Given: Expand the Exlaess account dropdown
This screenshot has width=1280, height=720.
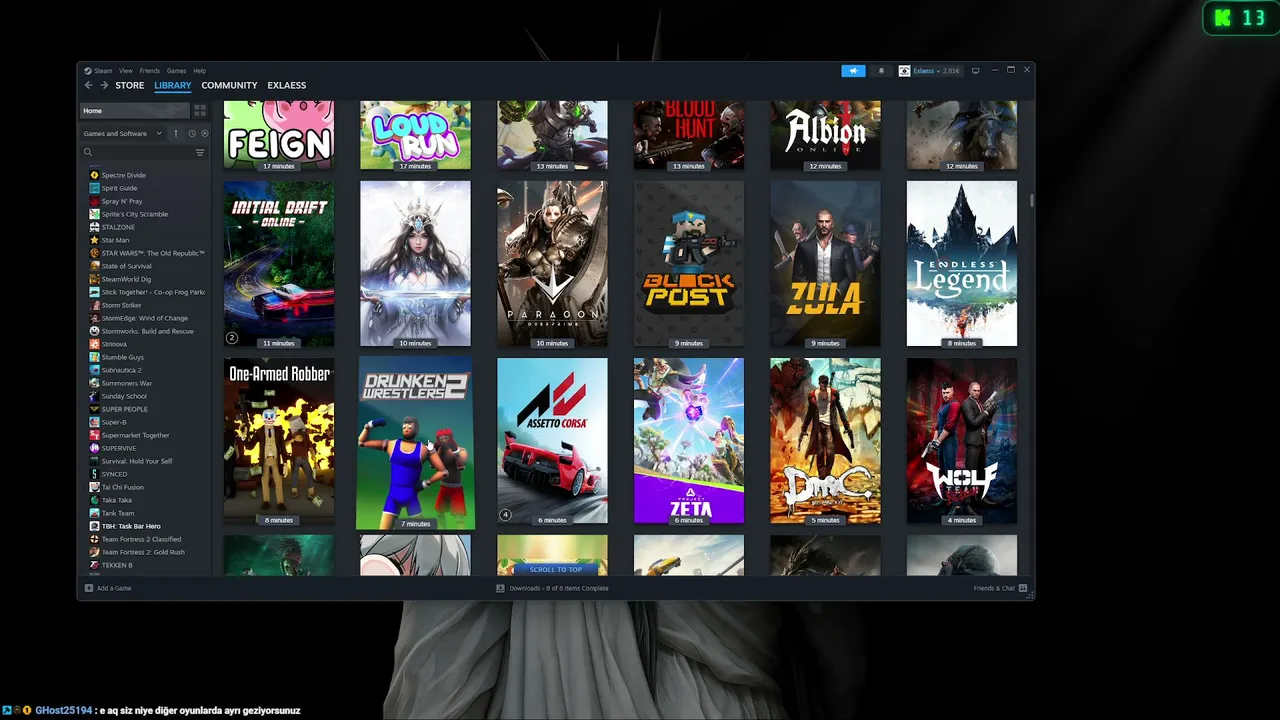Looking at the screenshot, I should pos(936,71).
